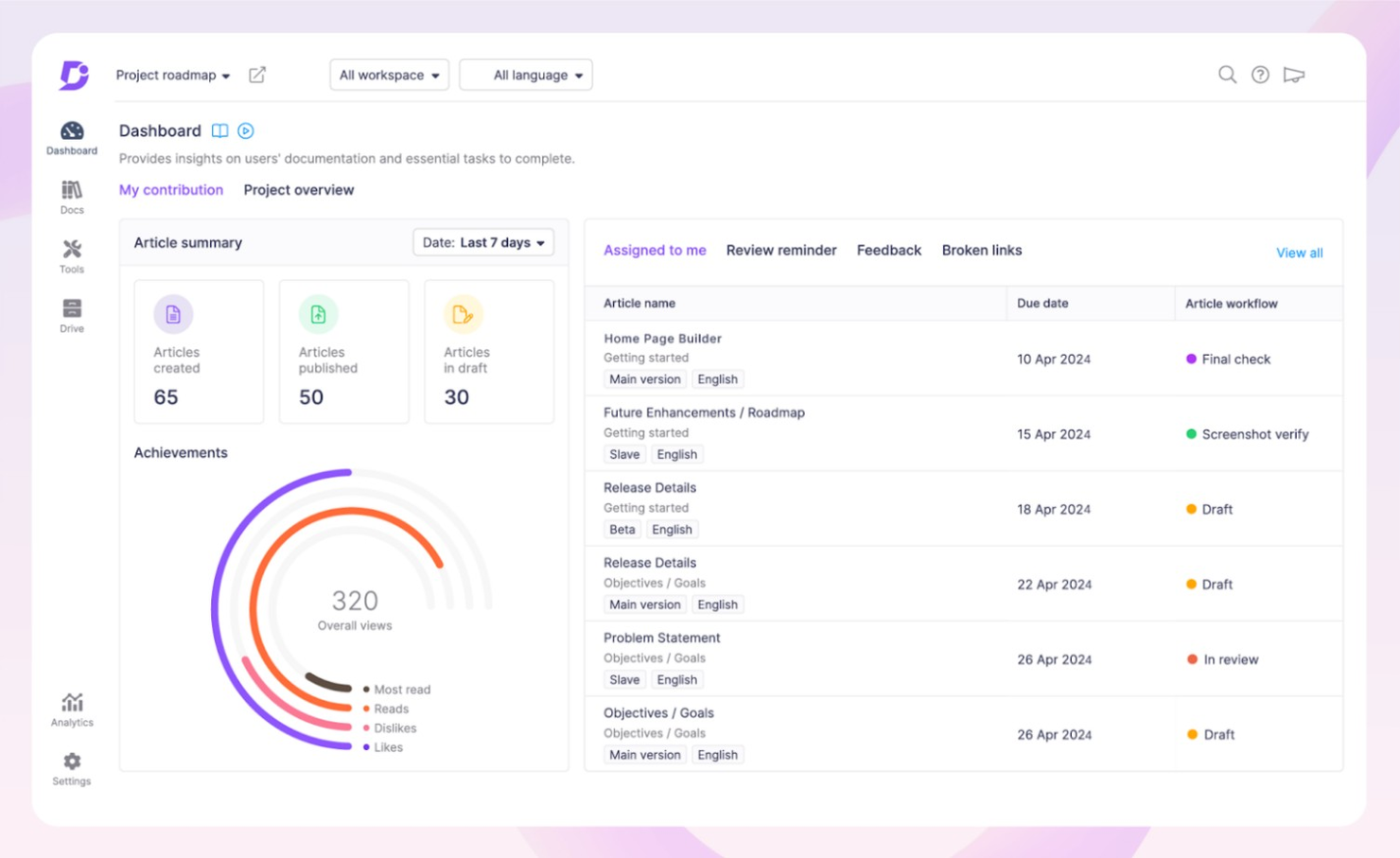
Task: Open the Docs section in sidebar
Action: coord(71,195)
